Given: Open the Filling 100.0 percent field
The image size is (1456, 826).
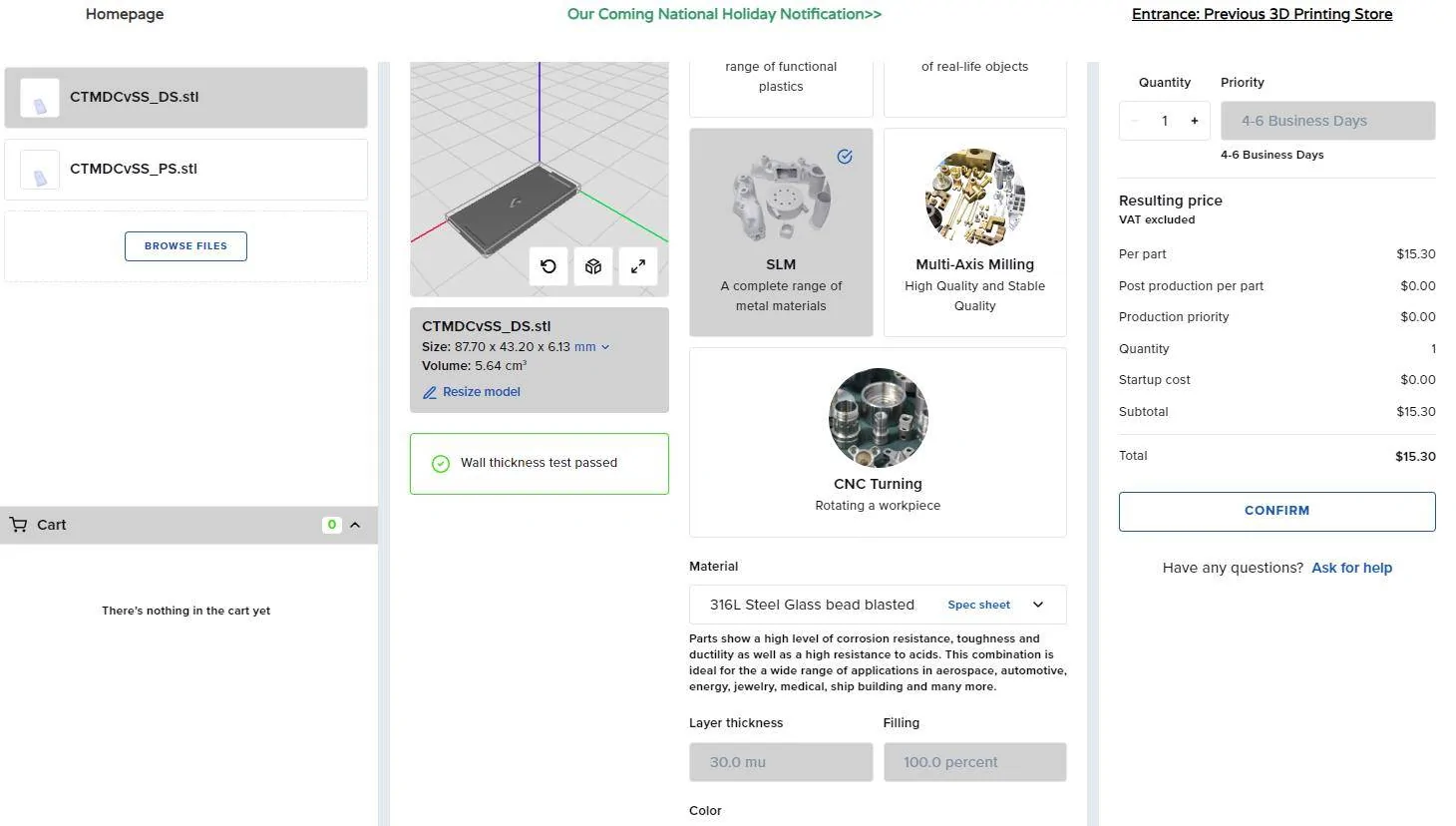Looking at the screenshot, I should click(975, 762).
